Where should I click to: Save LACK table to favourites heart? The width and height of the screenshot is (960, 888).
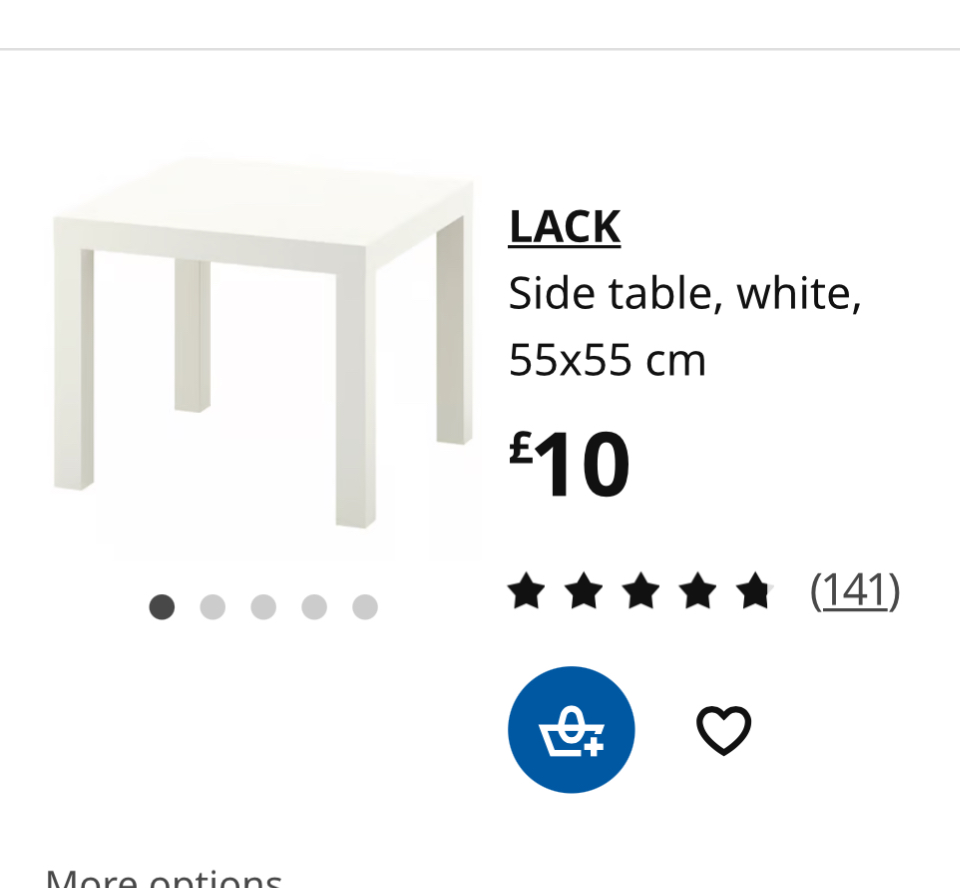(723, 730)
